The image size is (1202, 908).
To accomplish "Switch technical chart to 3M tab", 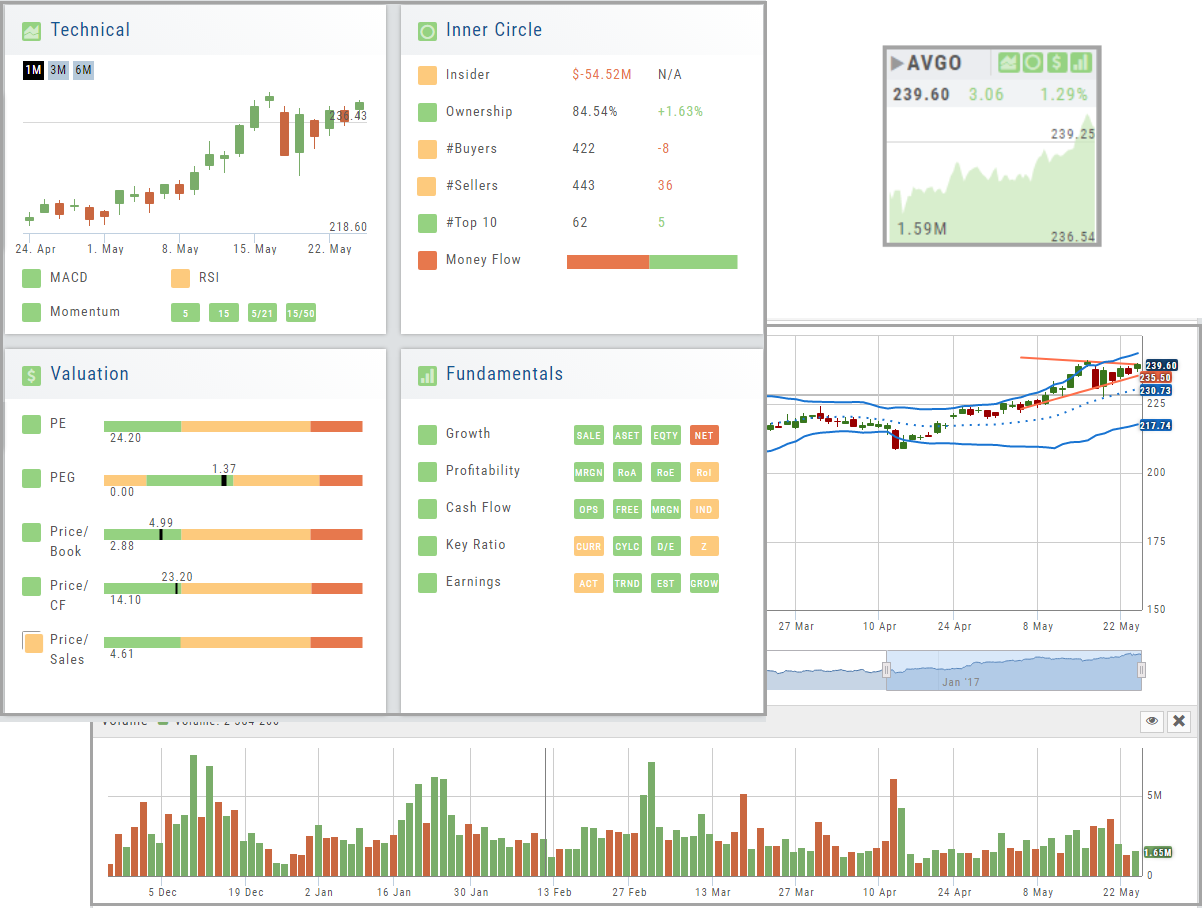I will tap(58, 70).
